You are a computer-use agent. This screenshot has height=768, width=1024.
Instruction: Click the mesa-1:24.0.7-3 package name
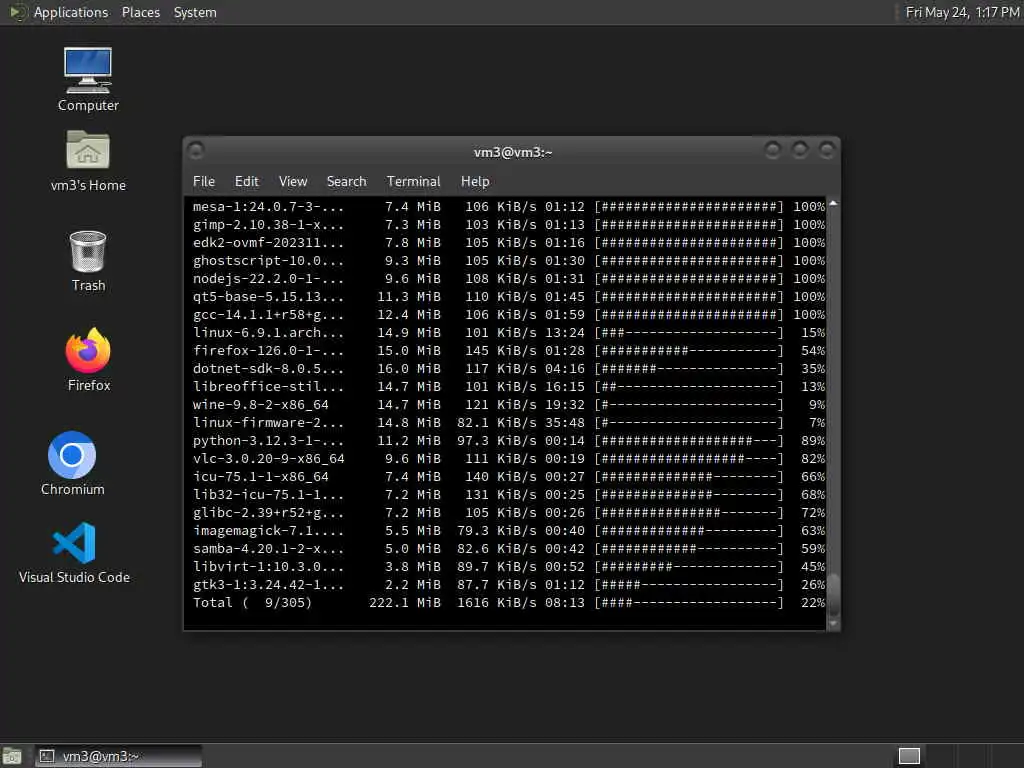click(x=268, y=206)
